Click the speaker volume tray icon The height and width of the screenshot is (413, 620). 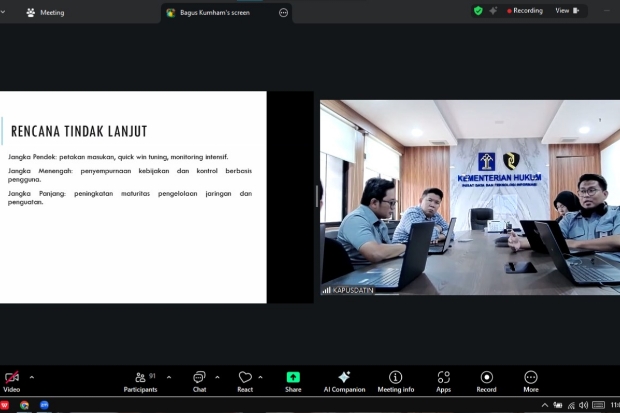[x=583, y=405]
